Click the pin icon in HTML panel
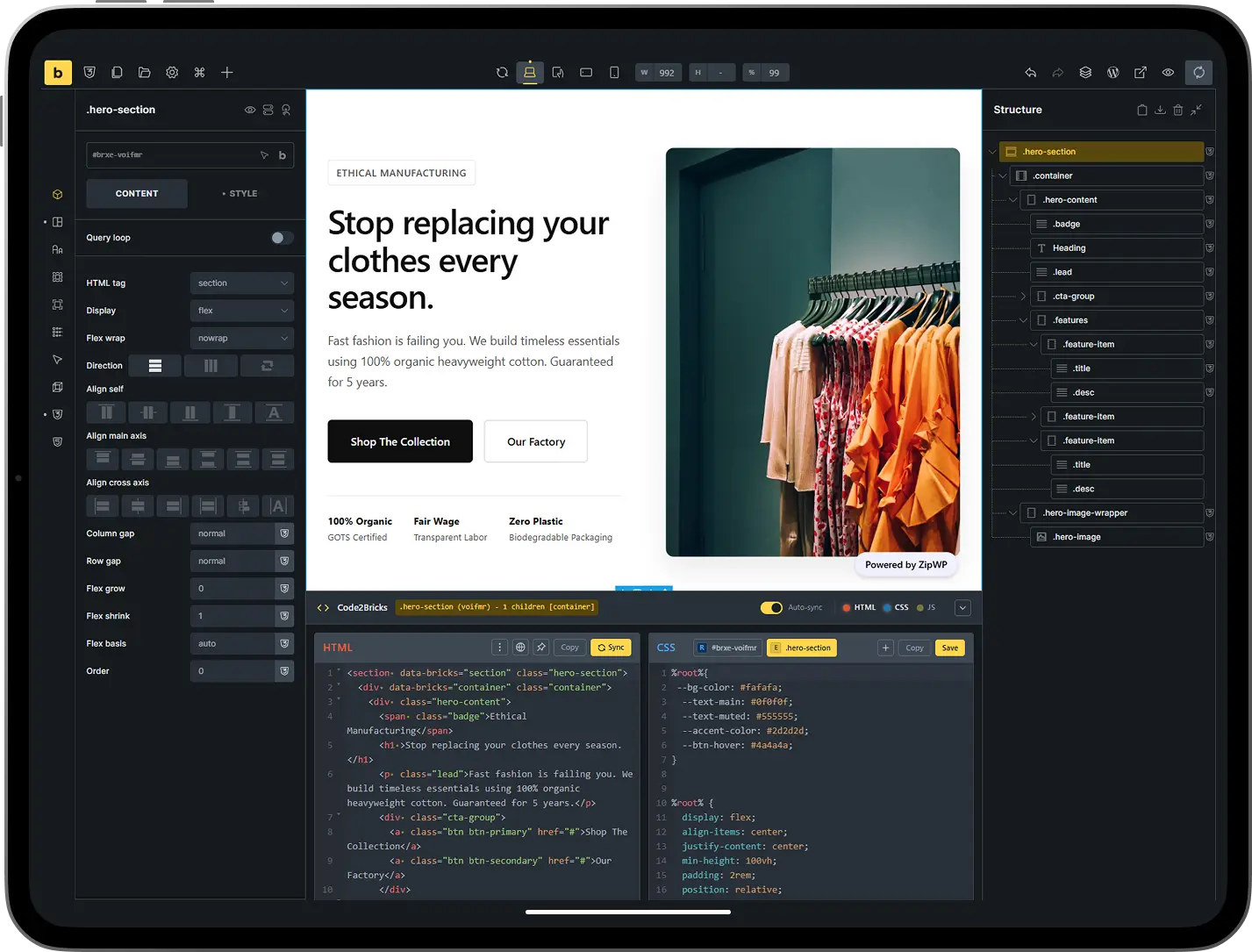The image size is (1252, 952). coord(541,648)
